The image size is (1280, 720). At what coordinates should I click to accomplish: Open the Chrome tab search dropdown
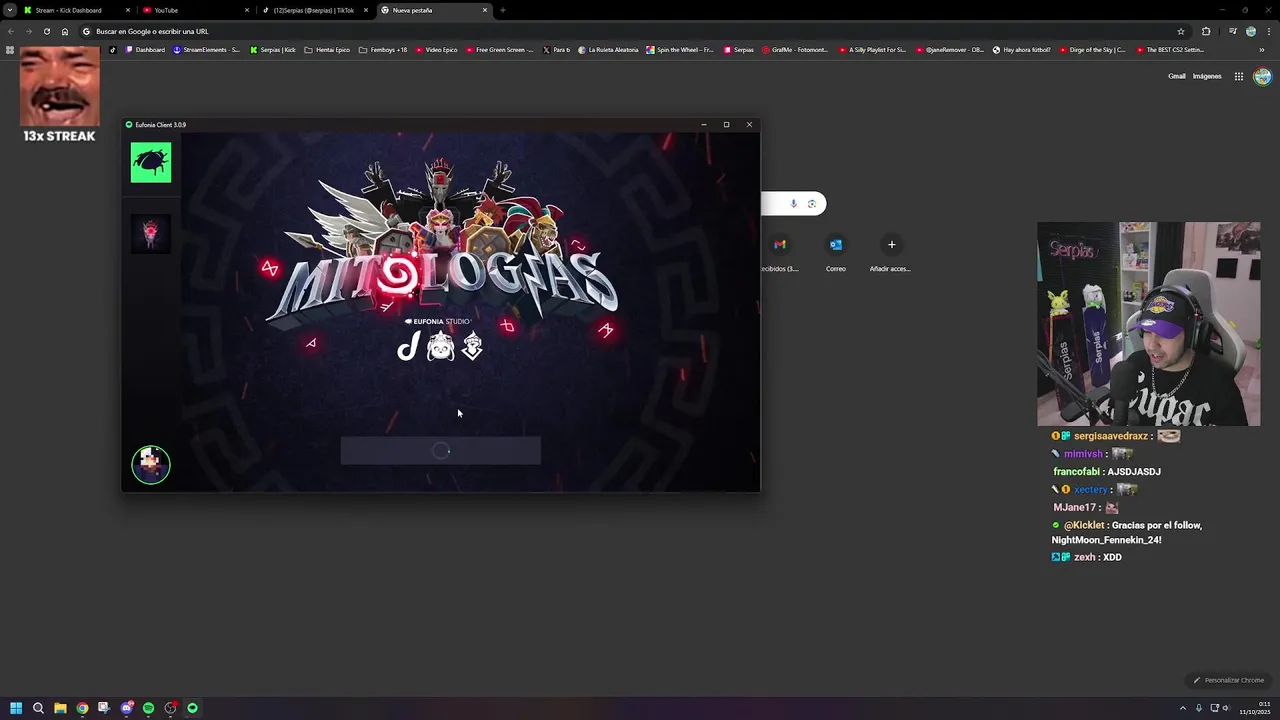(x=9, y=10)
